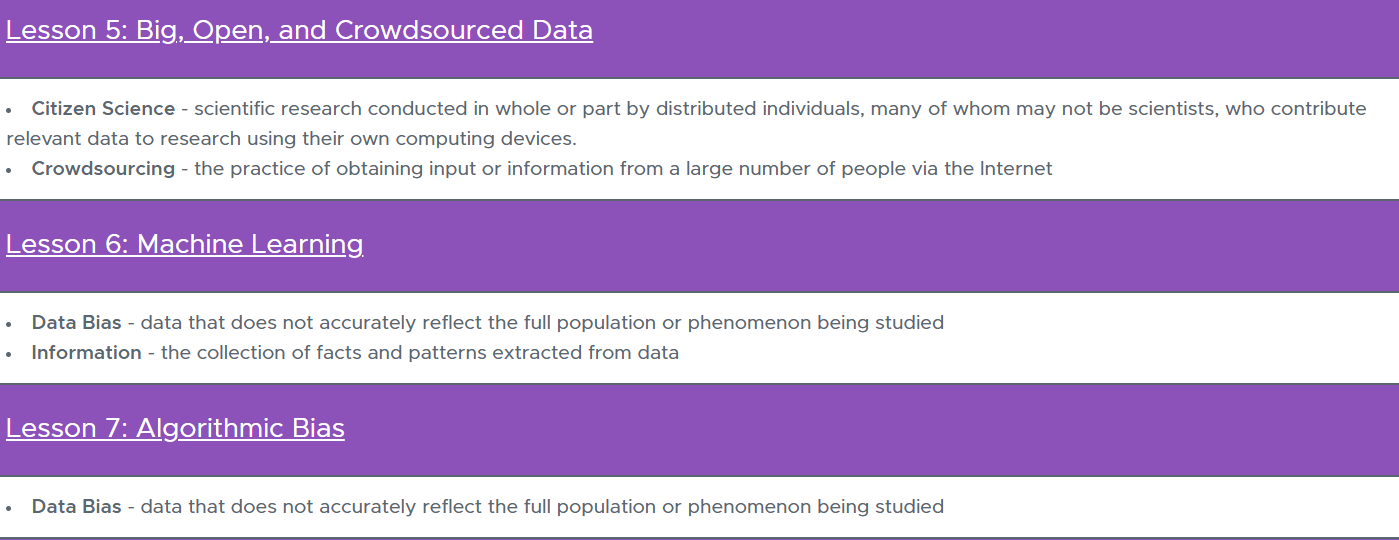Image resolution: width=1399 pixels, height=540 pixels.
Task: Open the Lesson 5: Big, Open, and Crowdsourced Data link
Action: [x=299, y=31]
